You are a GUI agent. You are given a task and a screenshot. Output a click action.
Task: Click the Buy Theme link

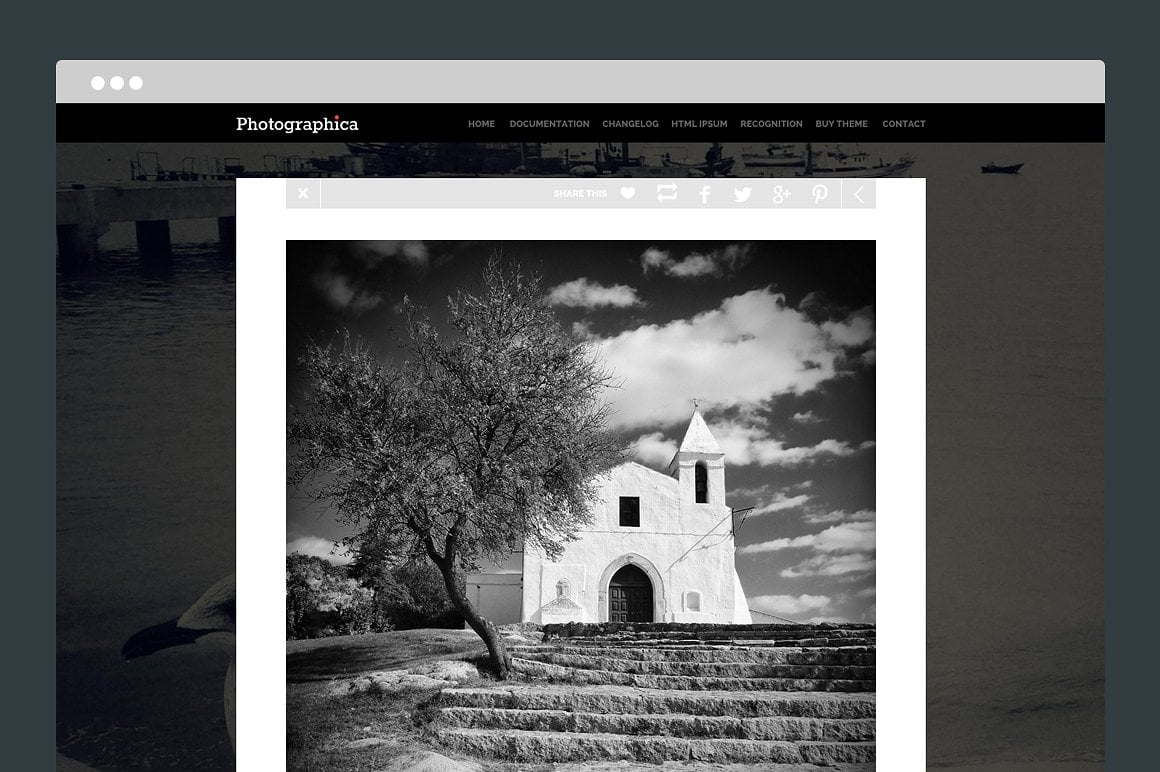tap(842, 124)
